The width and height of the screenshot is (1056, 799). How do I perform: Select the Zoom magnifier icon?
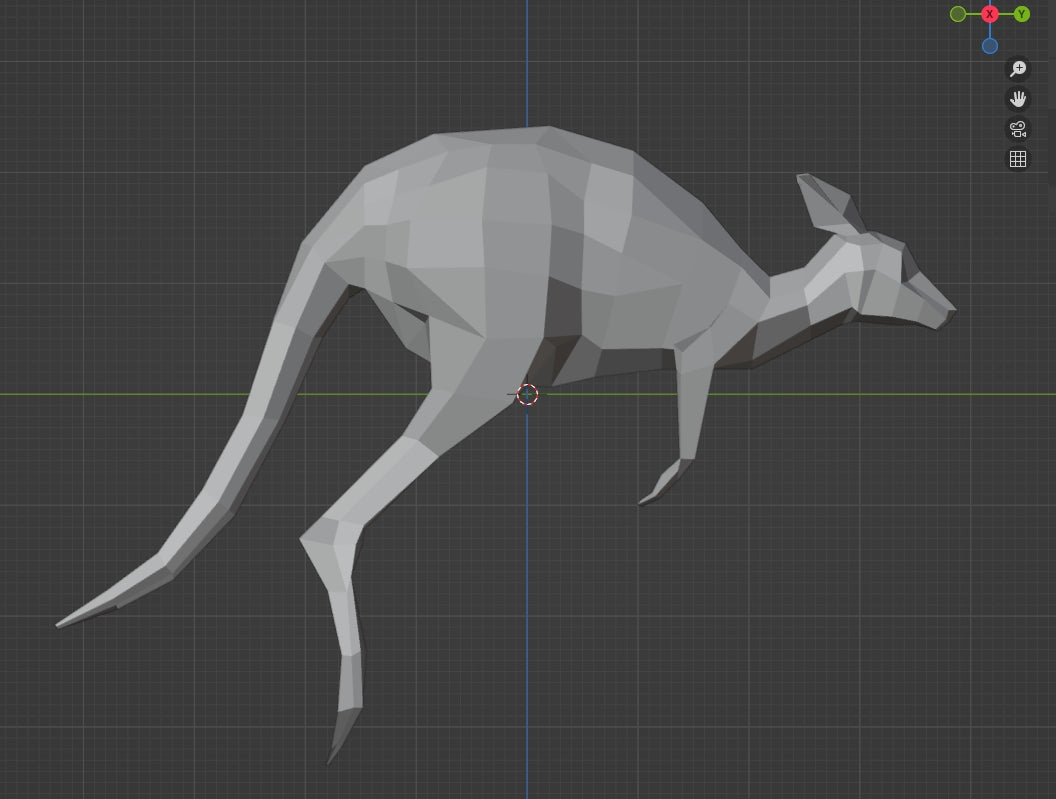(x=1017, y=68)
